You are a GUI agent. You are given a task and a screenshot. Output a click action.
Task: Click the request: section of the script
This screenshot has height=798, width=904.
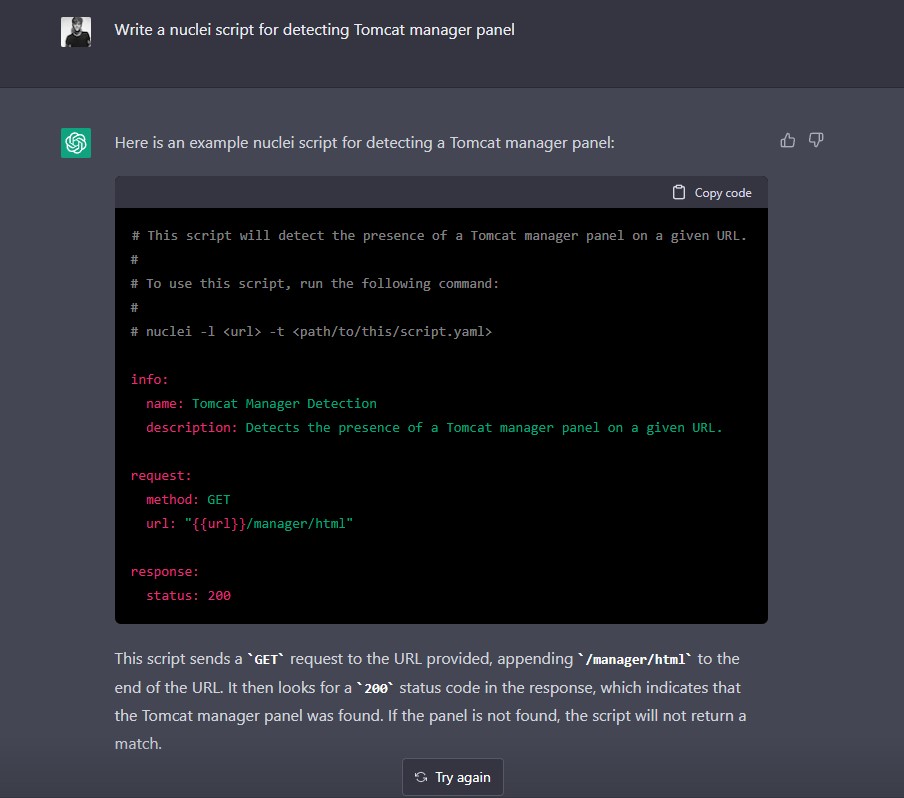click(x=159, y=475)
